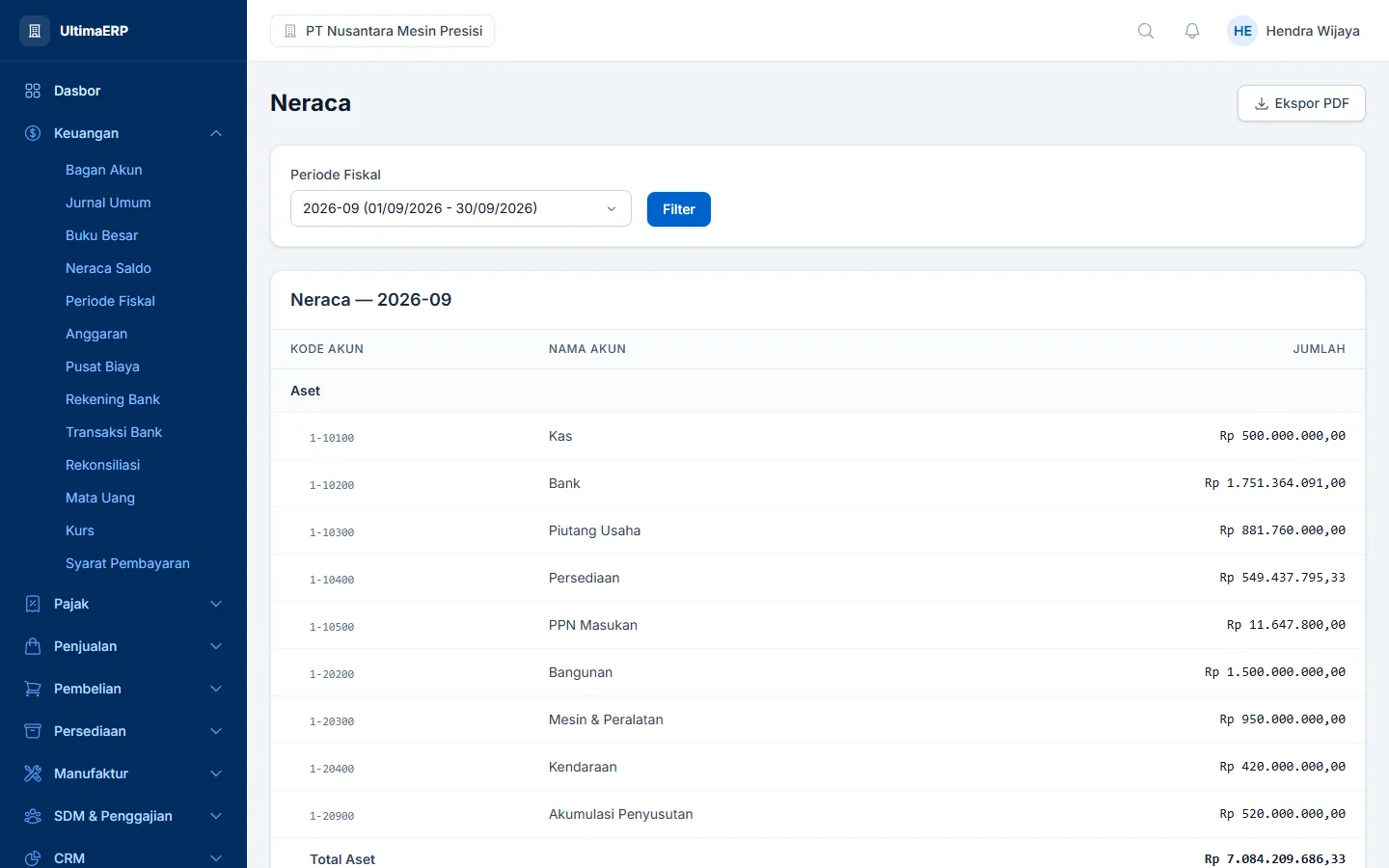Go to Rekening Bank

[x=113, y=399]
